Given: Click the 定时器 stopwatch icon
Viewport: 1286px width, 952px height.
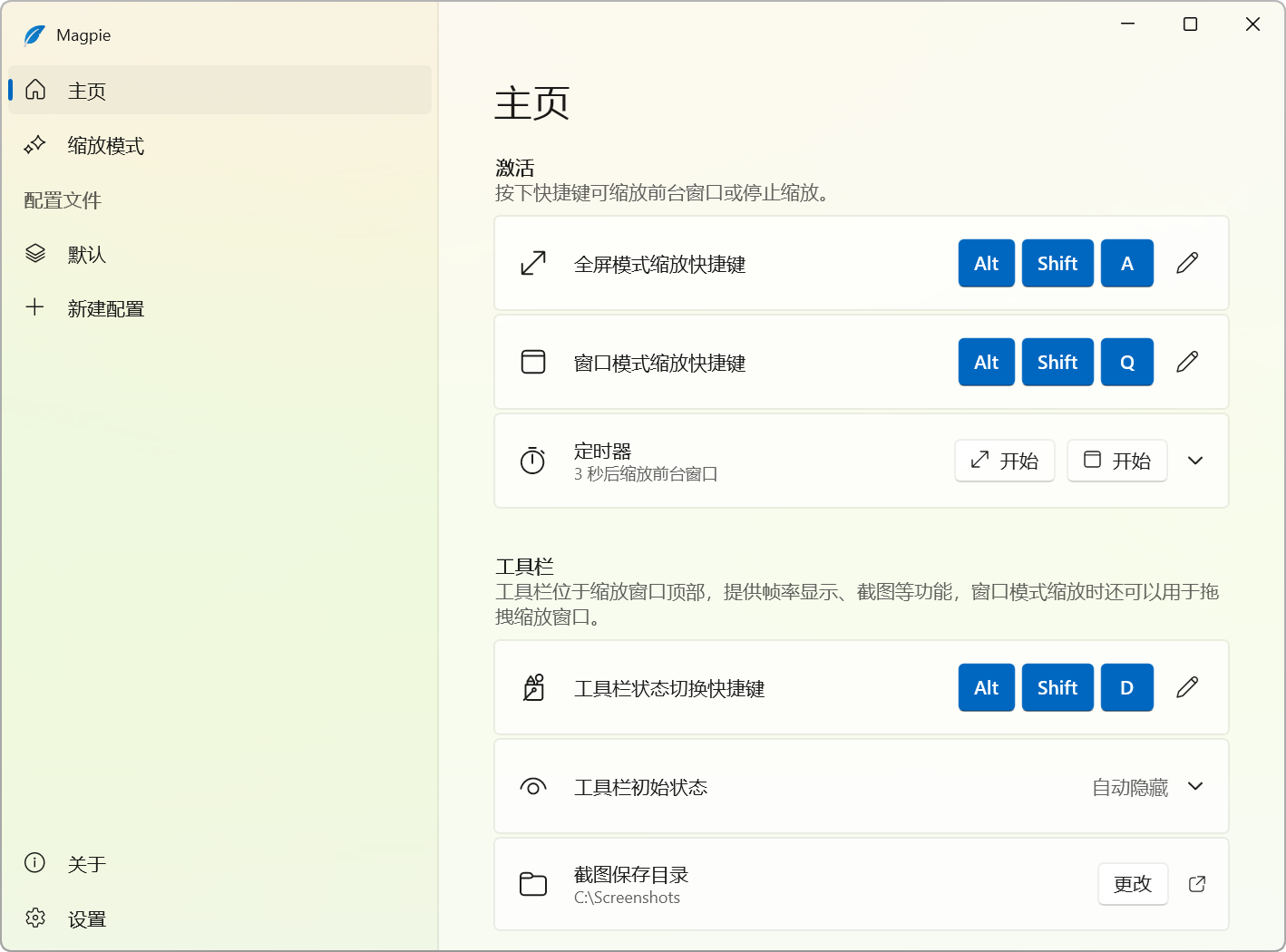Looking at the screenshot, I should (x=533, y=461).
